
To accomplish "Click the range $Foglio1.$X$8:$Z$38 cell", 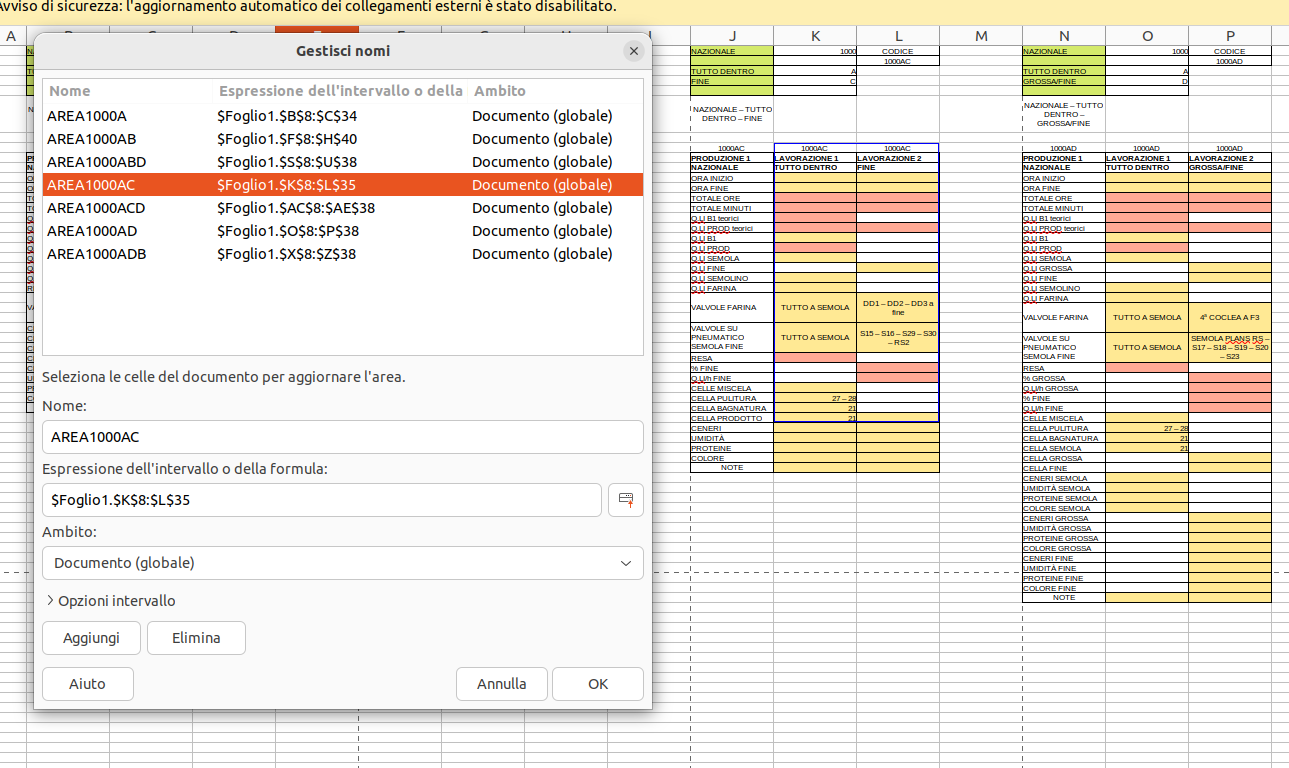I will tap(287, 254).
